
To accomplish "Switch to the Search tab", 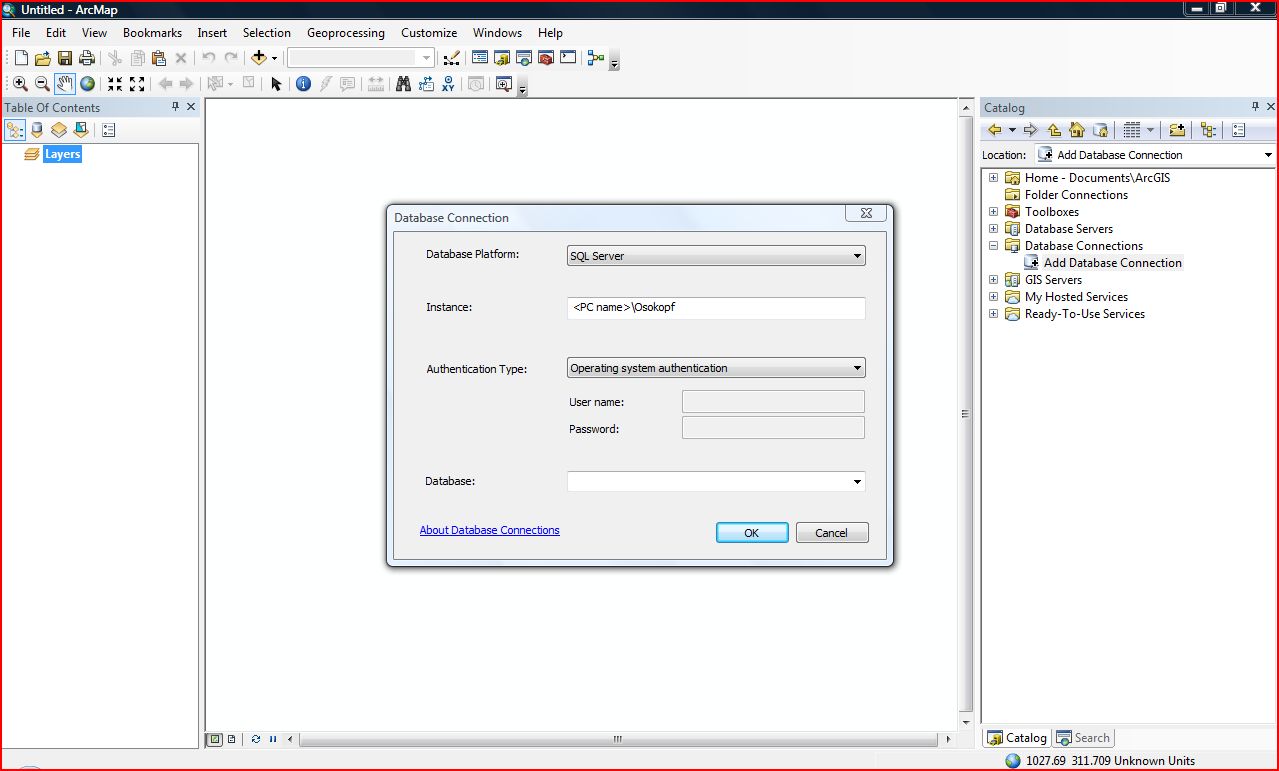I will click(x=1083, y=738).
